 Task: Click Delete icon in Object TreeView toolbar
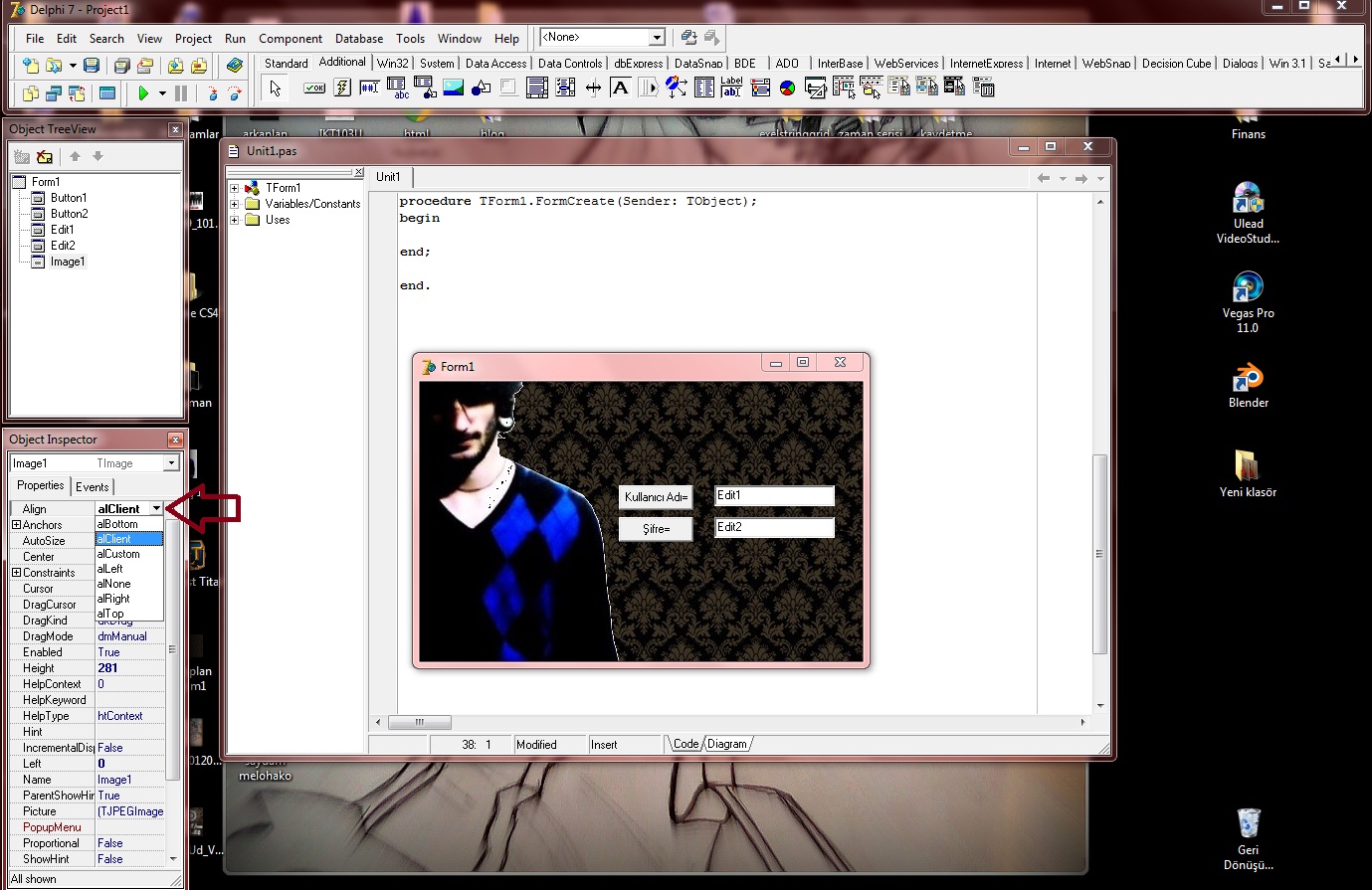point(45,156)
